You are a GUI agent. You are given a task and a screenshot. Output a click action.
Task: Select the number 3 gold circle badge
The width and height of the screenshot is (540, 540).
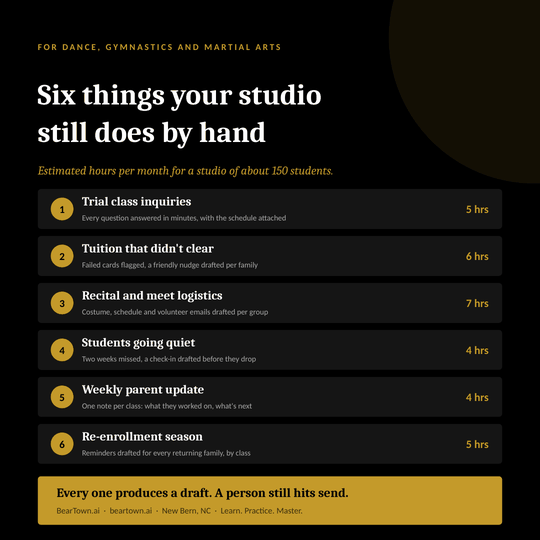(62, 303)
